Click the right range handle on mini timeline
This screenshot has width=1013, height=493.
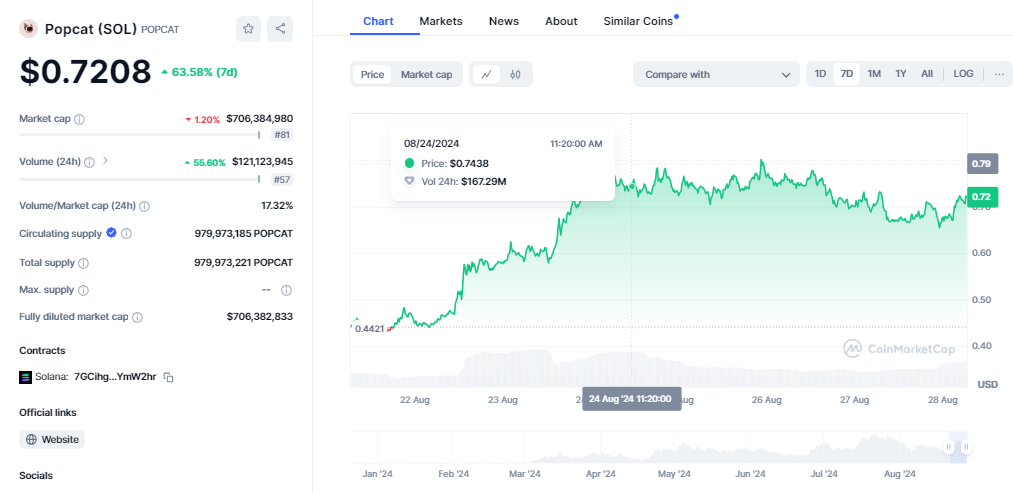(x=966, y=446)
